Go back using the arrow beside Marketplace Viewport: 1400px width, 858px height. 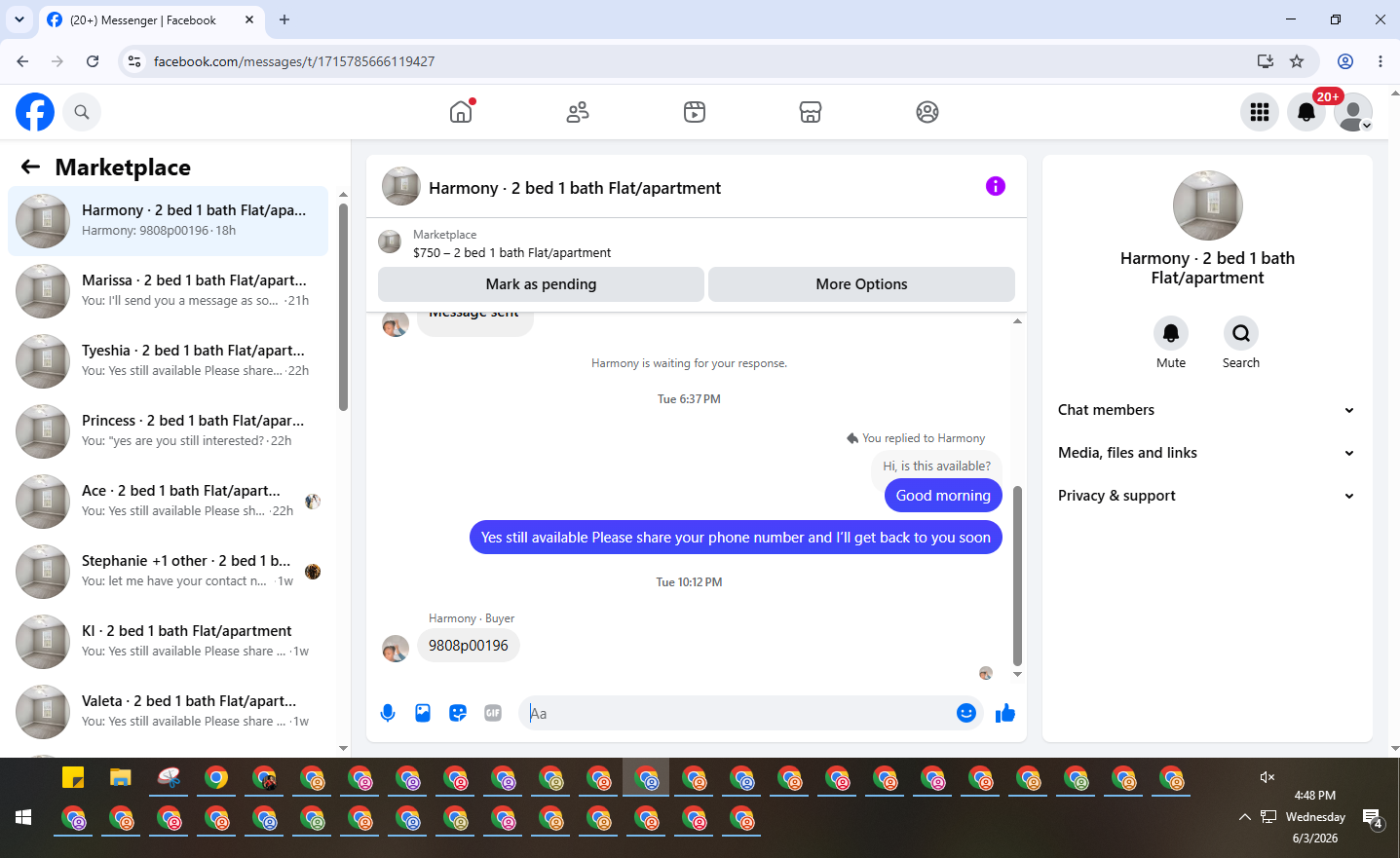[x=30, y=167]
